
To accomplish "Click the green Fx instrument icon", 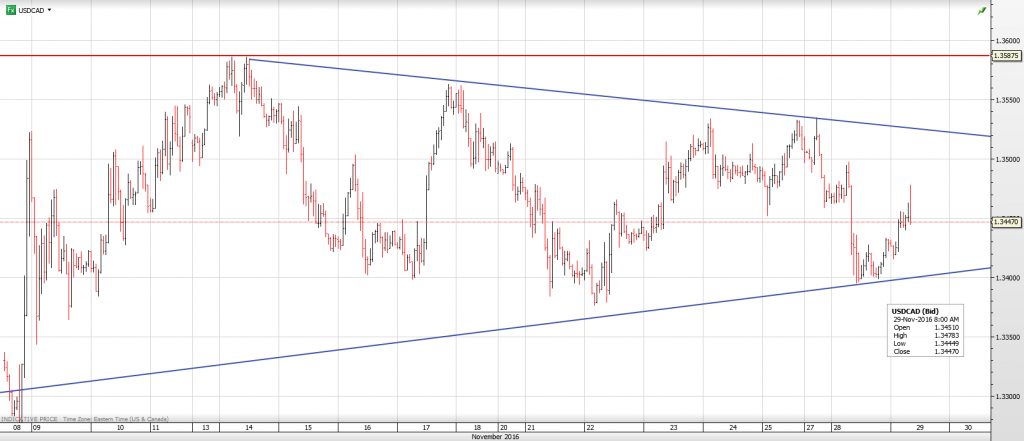I will pyautogui.click(x=10, y=9).
